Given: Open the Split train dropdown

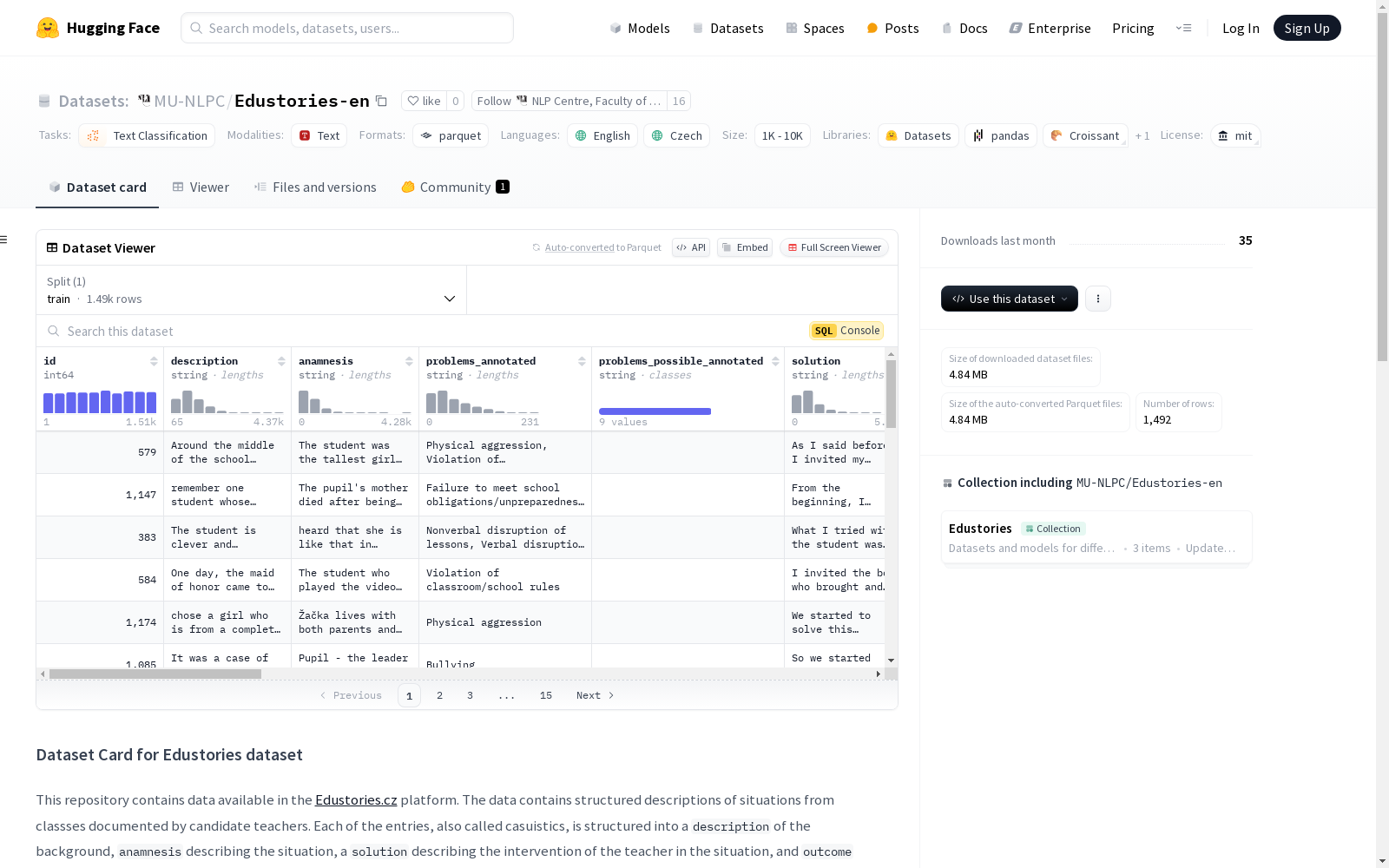Looking at the screenshot, I should [252, 290].
